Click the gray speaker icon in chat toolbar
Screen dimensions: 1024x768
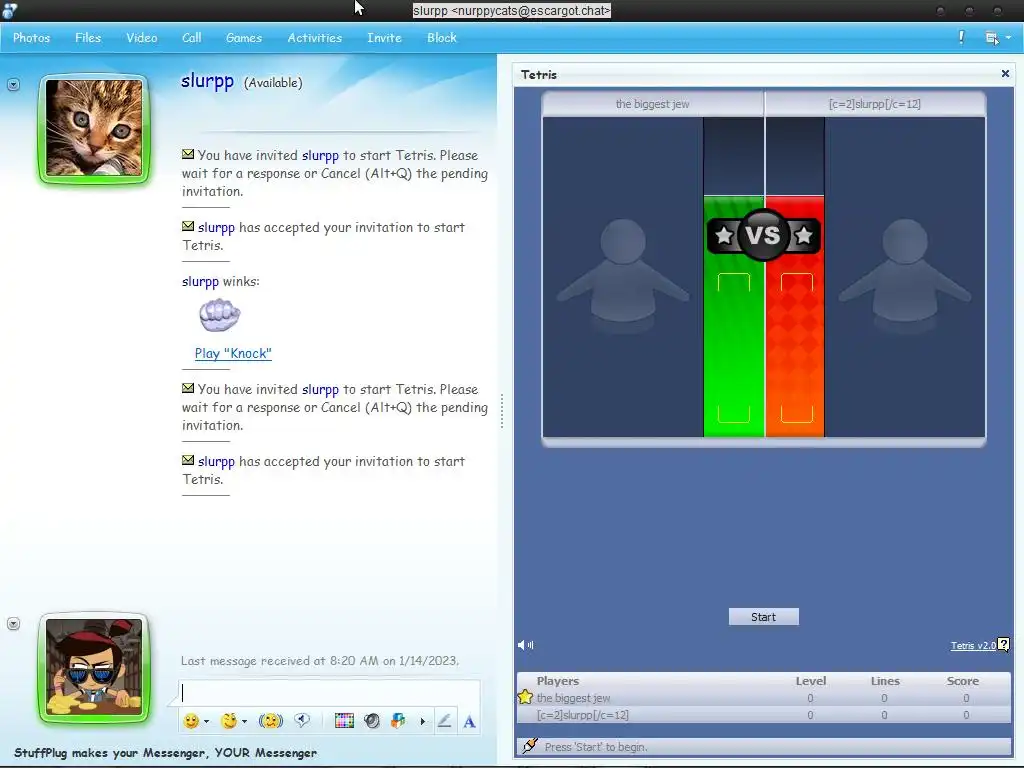(372, 721)
